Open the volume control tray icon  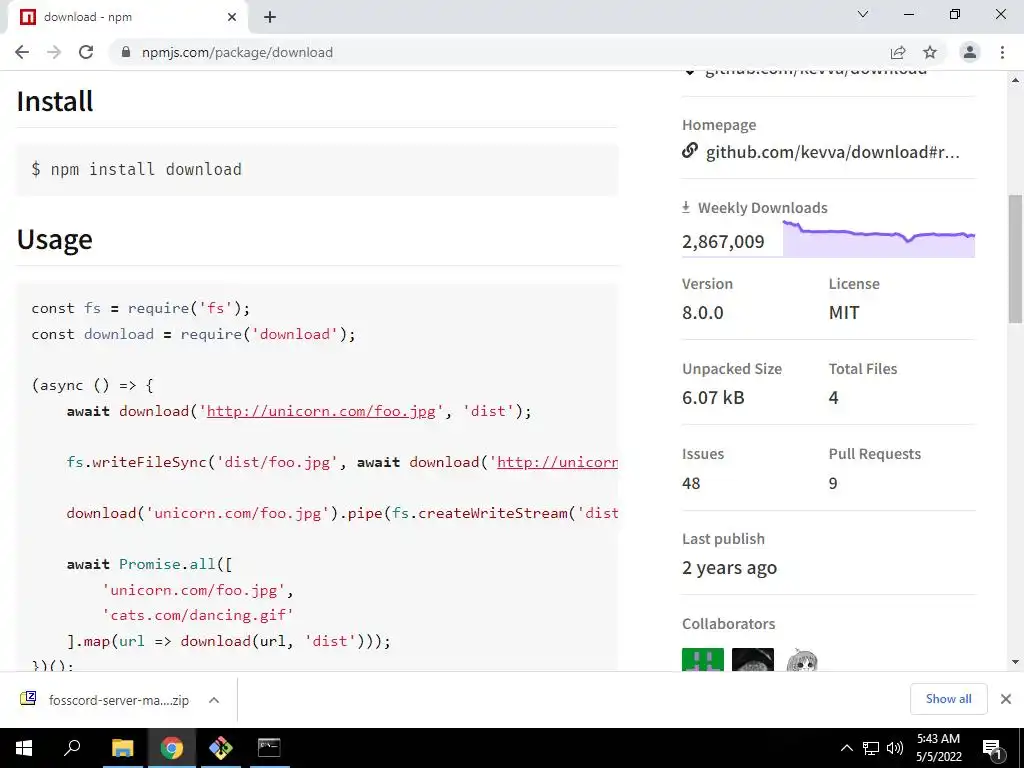(895, 748)
